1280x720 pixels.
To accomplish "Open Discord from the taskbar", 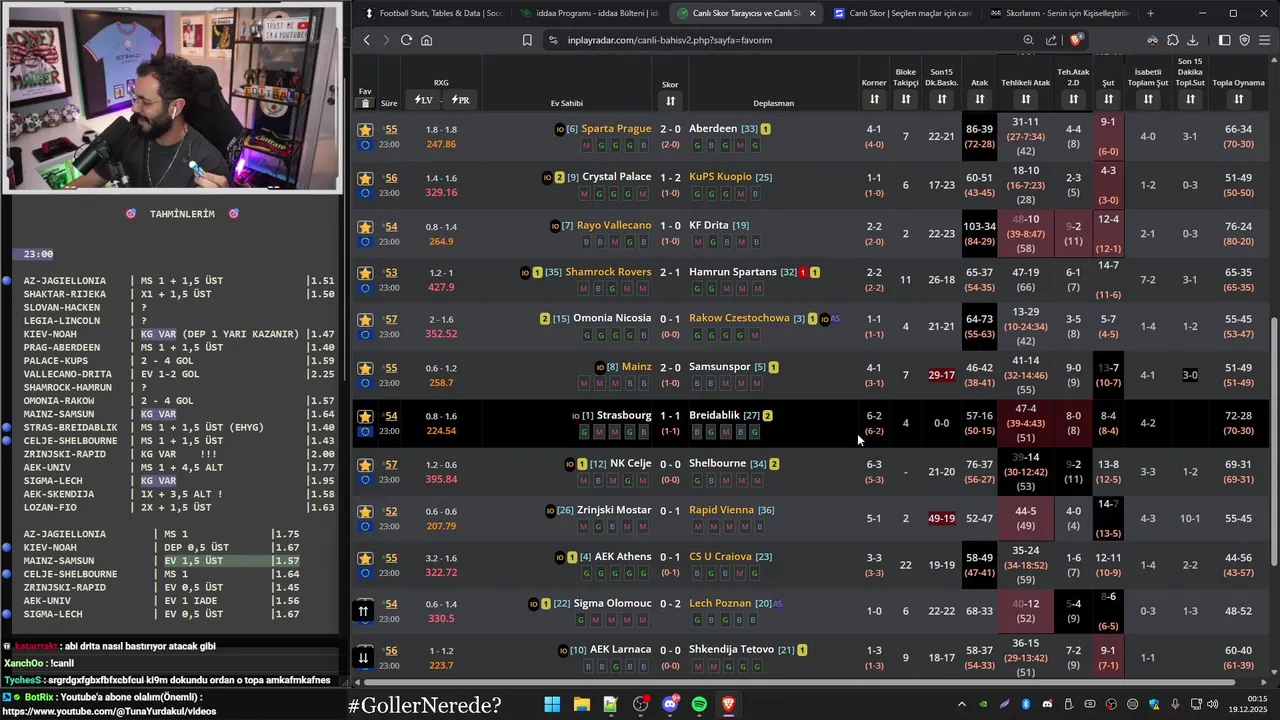I will [670, 704].
